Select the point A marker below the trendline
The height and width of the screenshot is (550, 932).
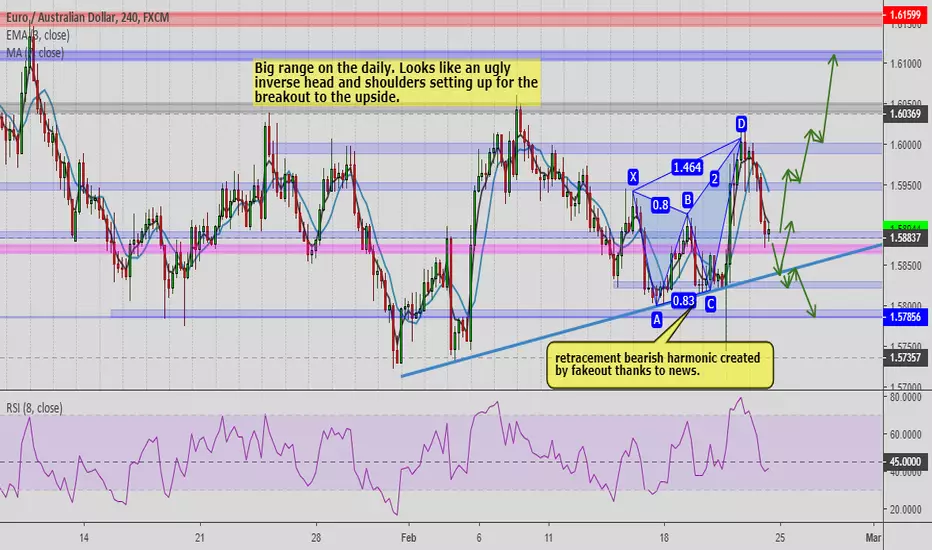pos(657,320)
